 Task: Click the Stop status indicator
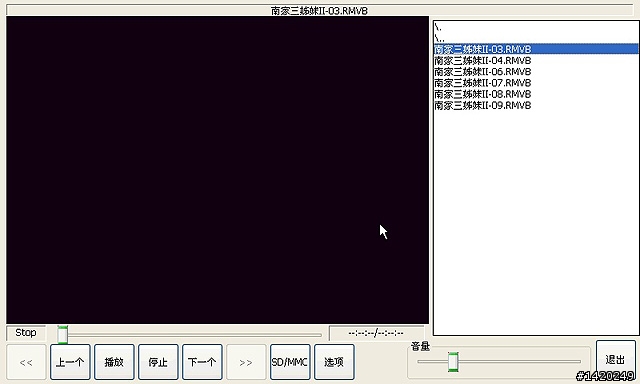point(26,333)
